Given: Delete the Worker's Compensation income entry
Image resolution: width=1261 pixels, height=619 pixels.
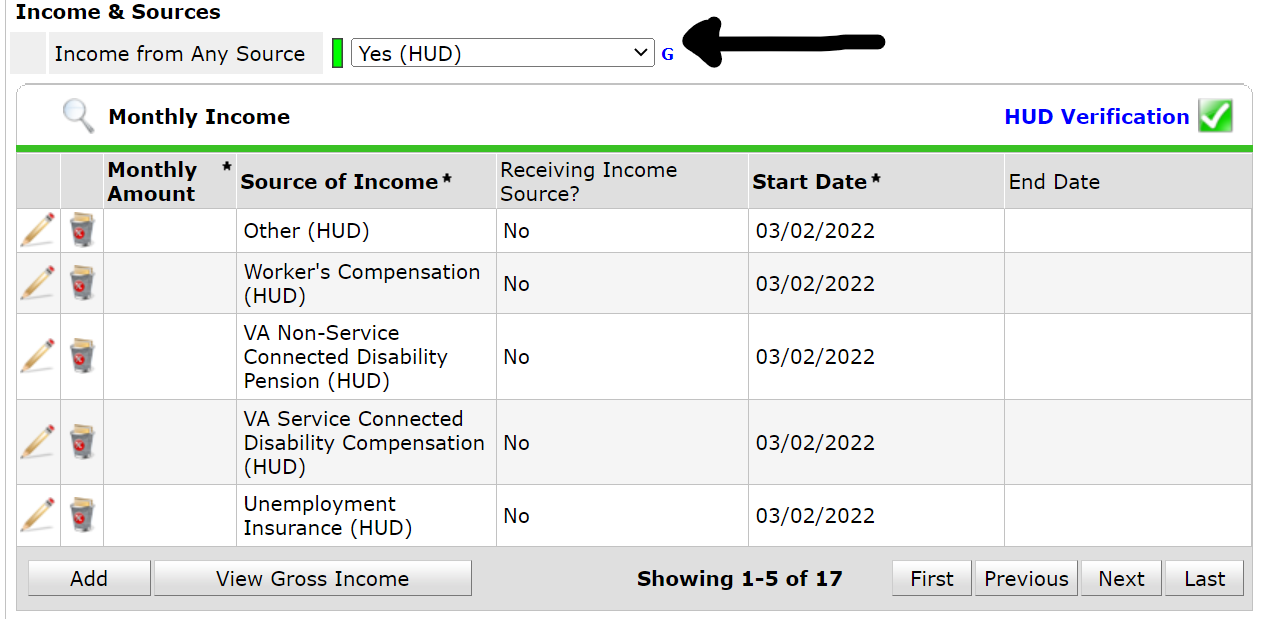Looking at the screenshot, I should tap(81, 283).
